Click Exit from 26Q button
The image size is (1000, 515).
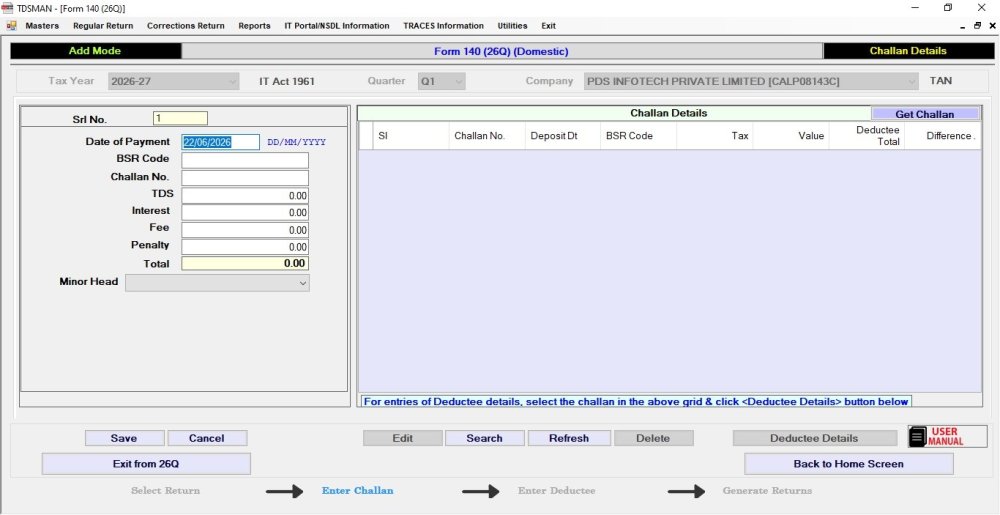146,464
